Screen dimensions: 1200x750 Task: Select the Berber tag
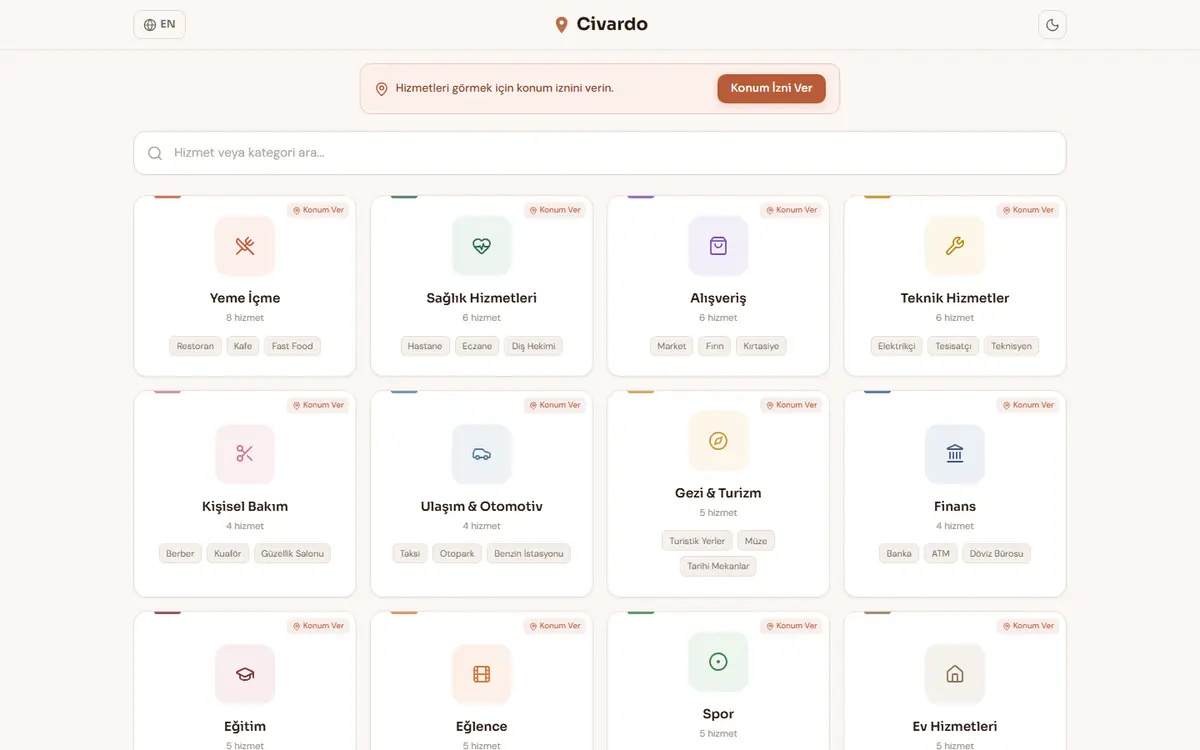180,553
